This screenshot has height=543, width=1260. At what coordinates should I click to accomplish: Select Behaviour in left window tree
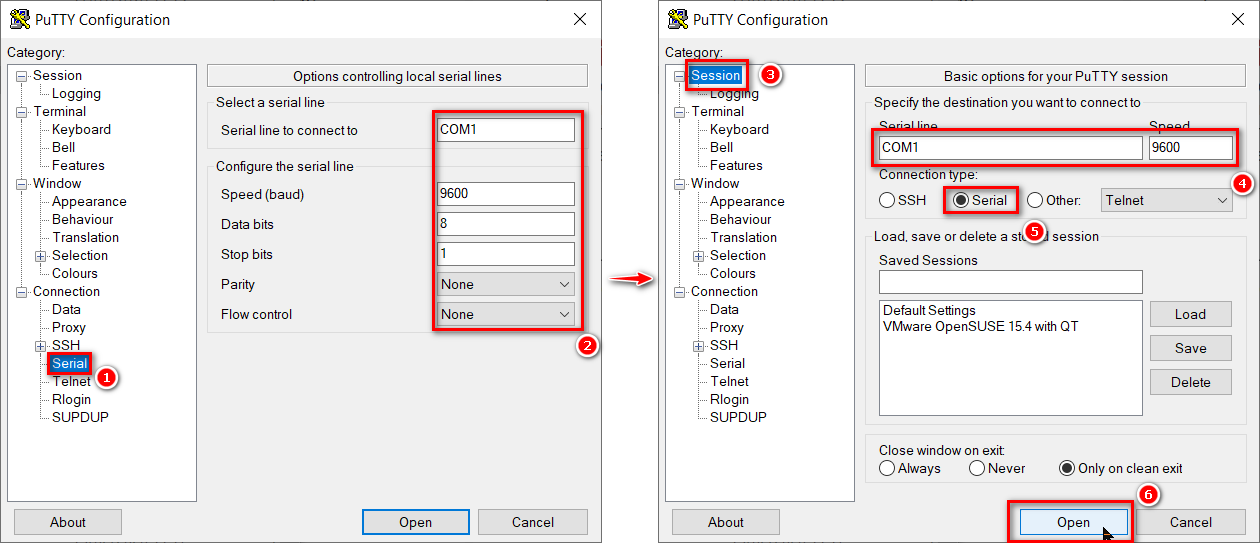[82, 219]
